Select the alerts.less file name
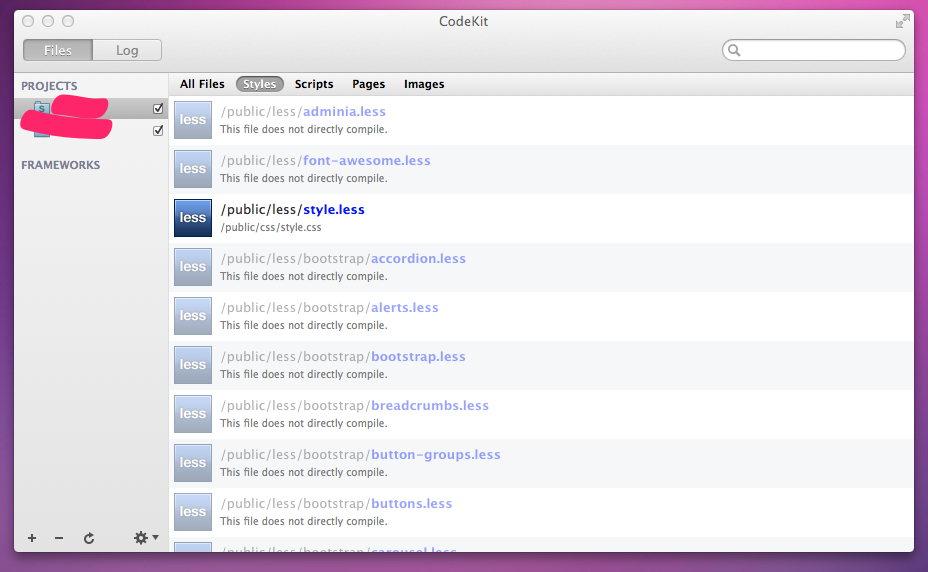Image resolution: width=928 pixels, height=572 pixels. point(405,308)
